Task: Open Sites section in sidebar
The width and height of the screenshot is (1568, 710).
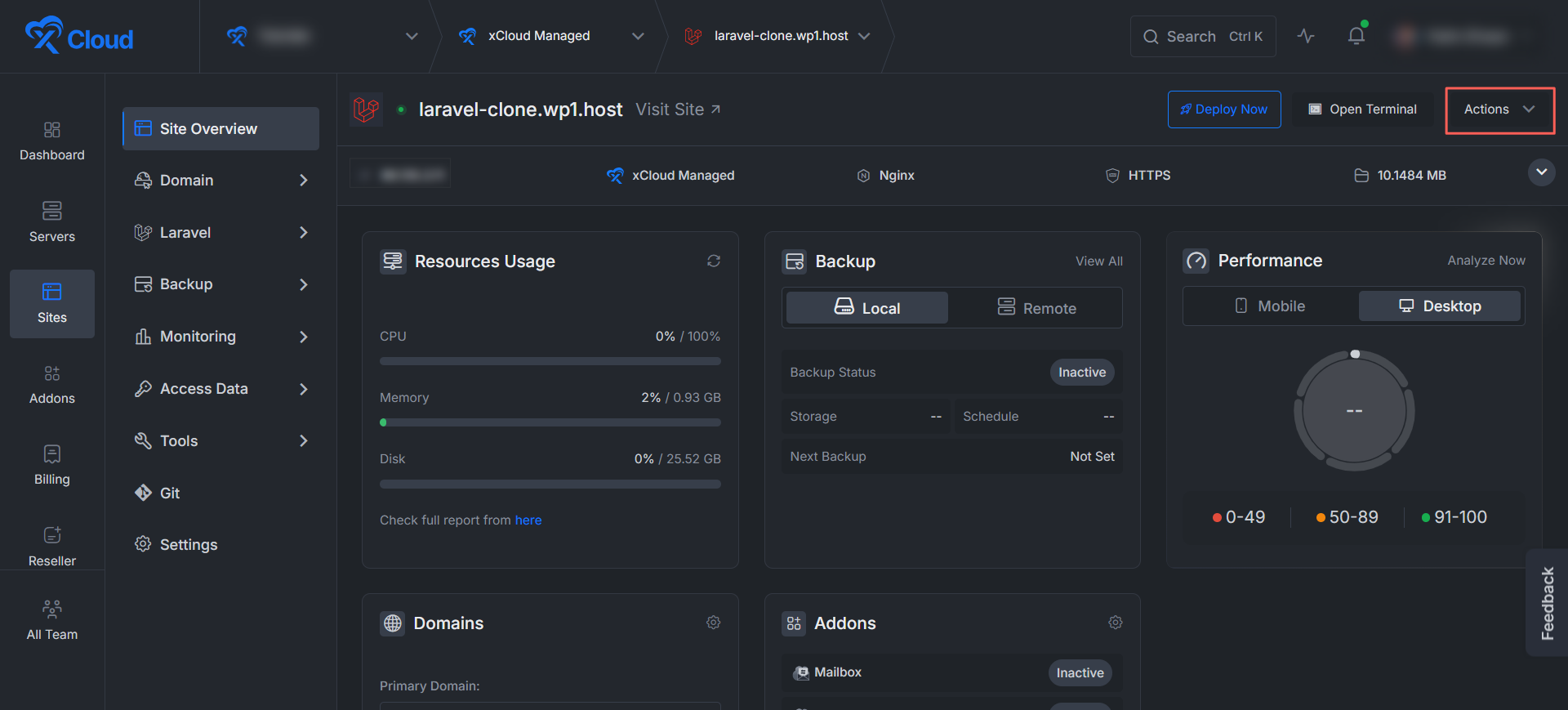Action: pyautogui.click(x=52, y=304)
